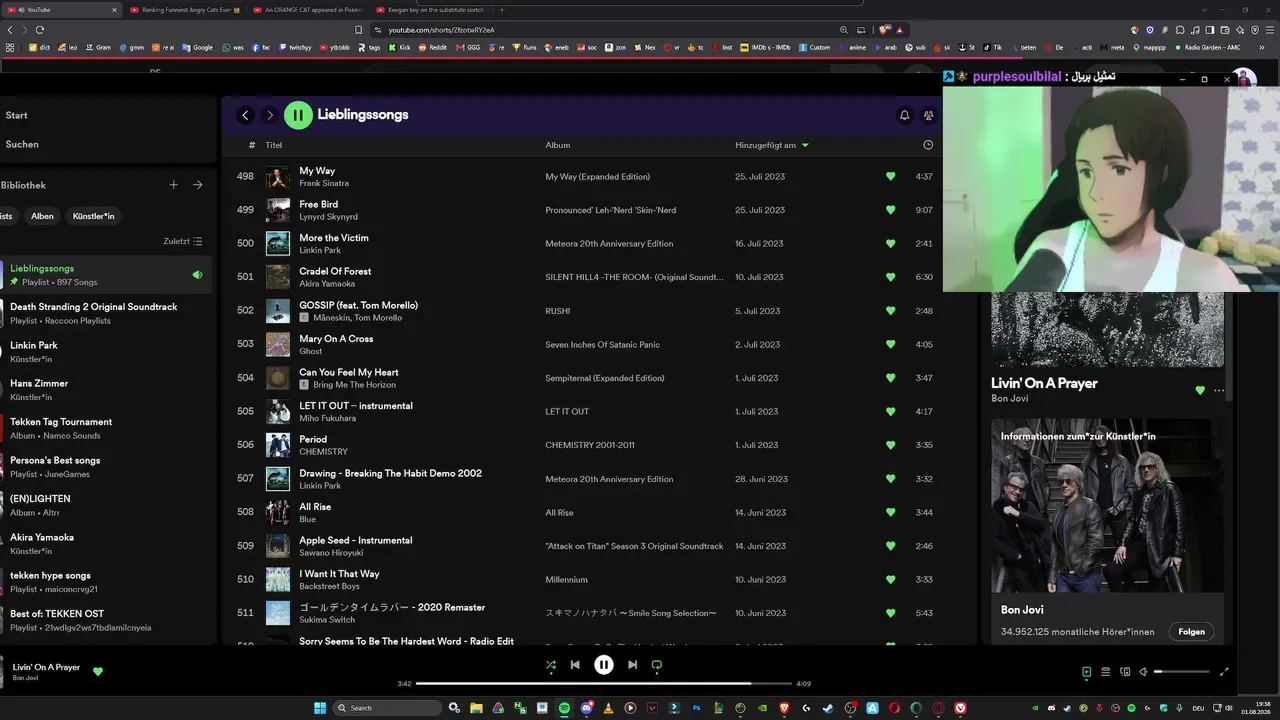Viewport: 1280px width, 720px height.
Task: Toggle the heart for All Rise
Action: (891, 513)
